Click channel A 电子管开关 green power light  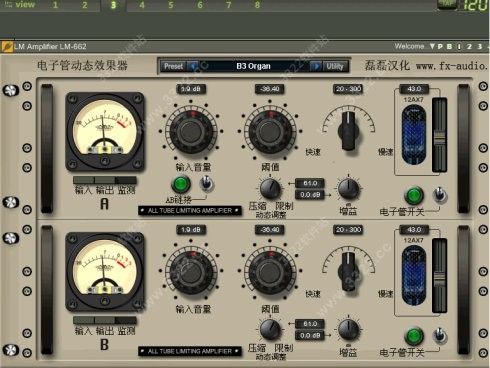tap(414, 196)
